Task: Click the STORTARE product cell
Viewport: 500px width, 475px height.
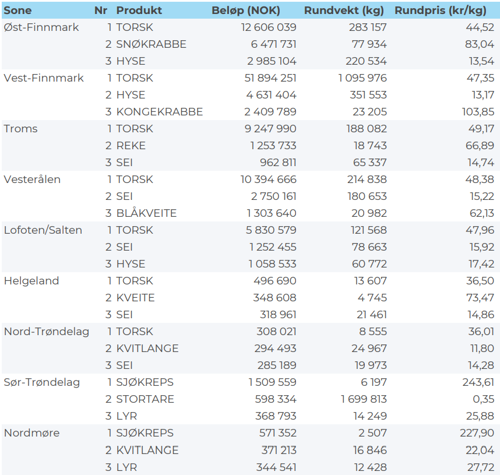Action: pyautogui.click(x=145, y=399)
